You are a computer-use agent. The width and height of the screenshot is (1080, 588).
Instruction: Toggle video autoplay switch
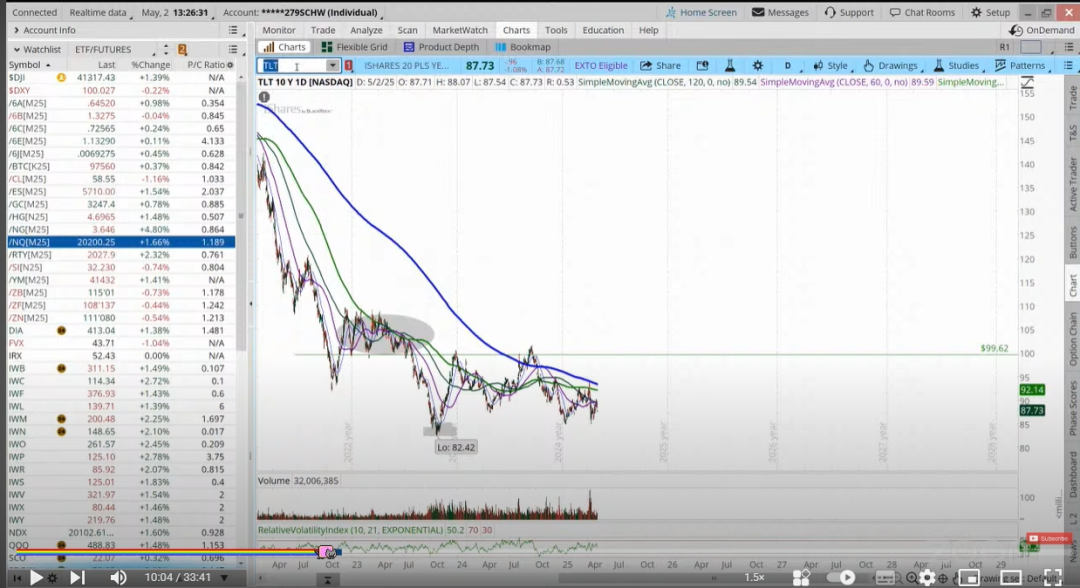tap(840, 578)
